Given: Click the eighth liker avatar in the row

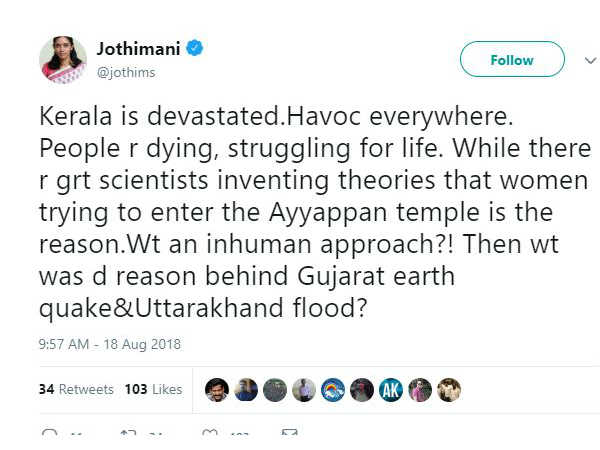Looking at the screenshot, I should point(420,390).
